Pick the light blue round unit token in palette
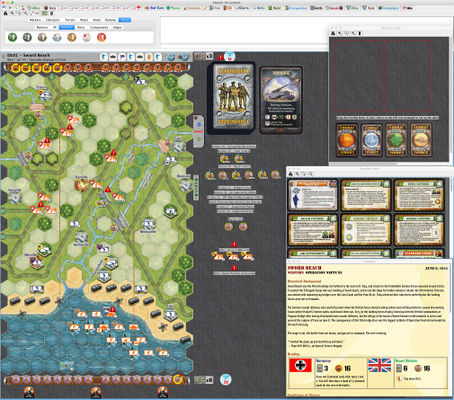 pos(57,37)
